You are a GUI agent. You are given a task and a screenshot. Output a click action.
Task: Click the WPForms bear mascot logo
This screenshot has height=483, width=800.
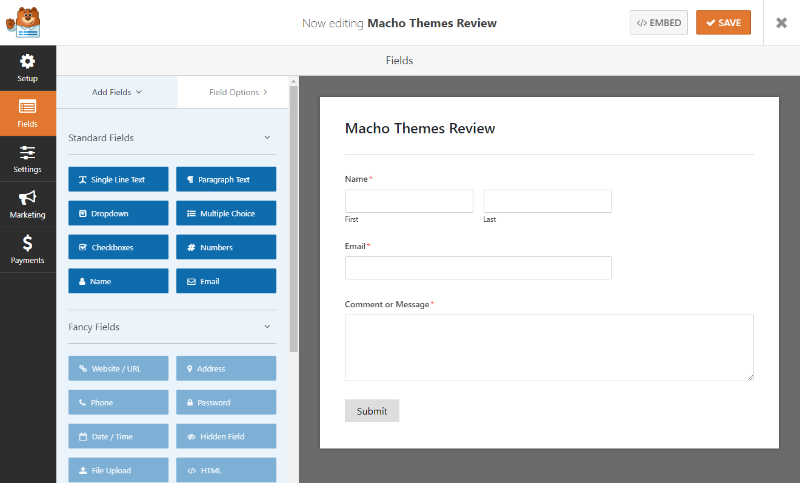pos(23,22)
